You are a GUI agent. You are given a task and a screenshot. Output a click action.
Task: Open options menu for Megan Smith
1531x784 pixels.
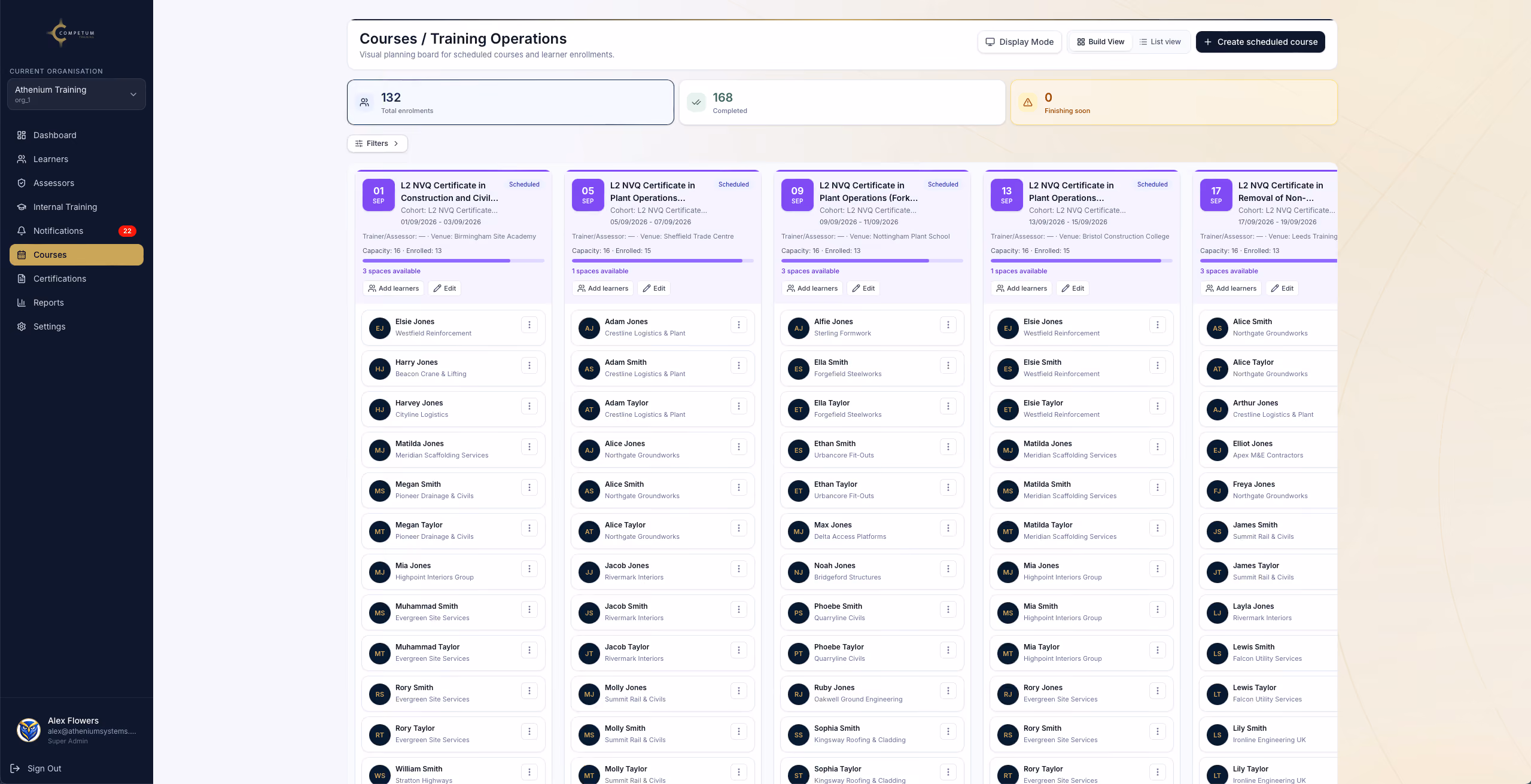coord(529,487)
